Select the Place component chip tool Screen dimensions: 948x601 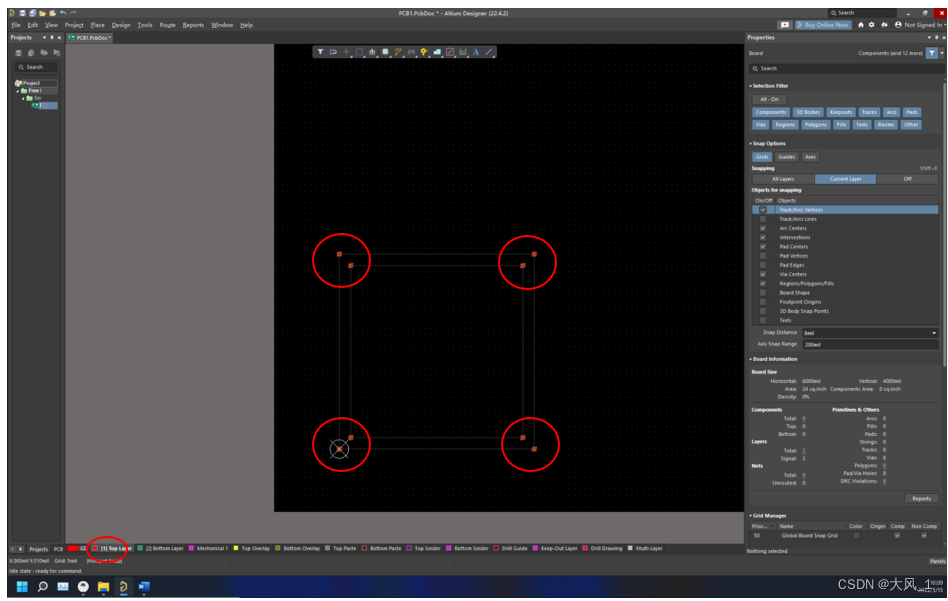coord(385,52)
